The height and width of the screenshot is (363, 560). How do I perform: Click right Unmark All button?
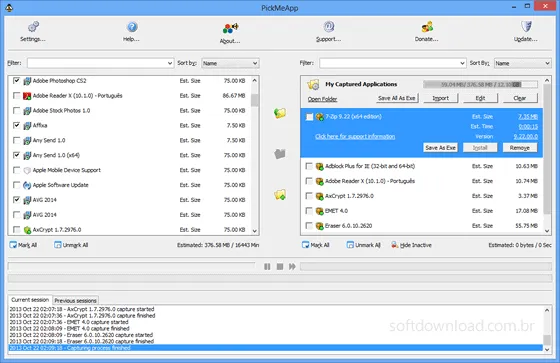tap(363, 245)
